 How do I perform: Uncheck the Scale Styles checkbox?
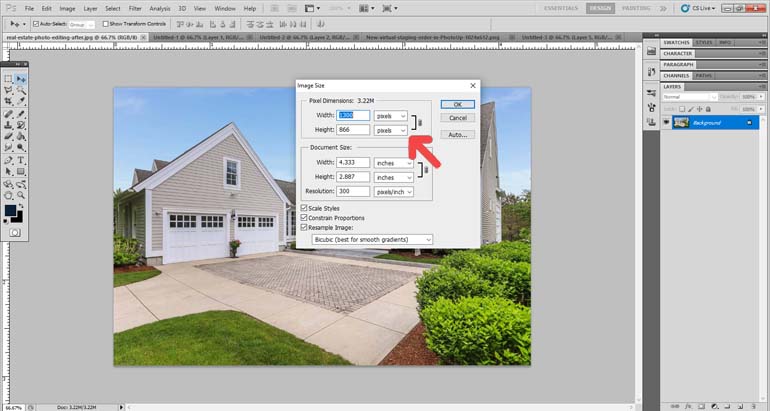coord(305,208)
